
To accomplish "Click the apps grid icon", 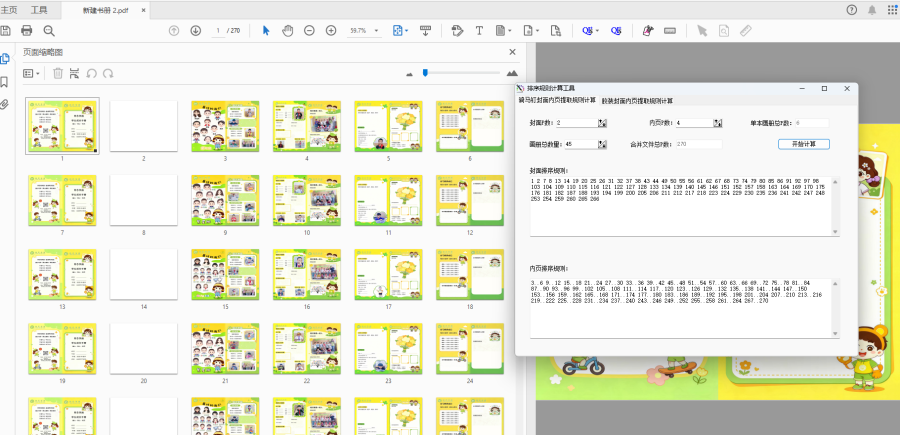I will point(892,10).
